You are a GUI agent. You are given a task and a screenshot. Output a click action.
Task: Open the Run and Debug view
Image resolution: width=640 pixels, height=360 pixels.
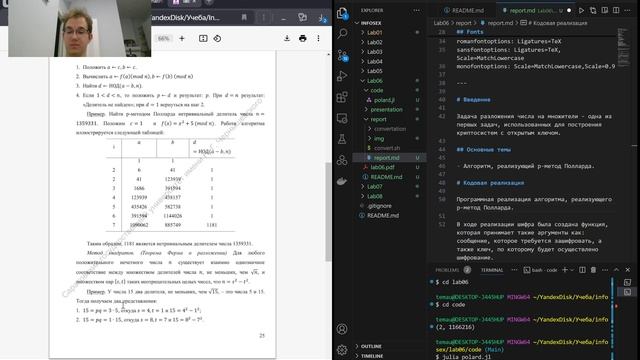coord(342,76)
